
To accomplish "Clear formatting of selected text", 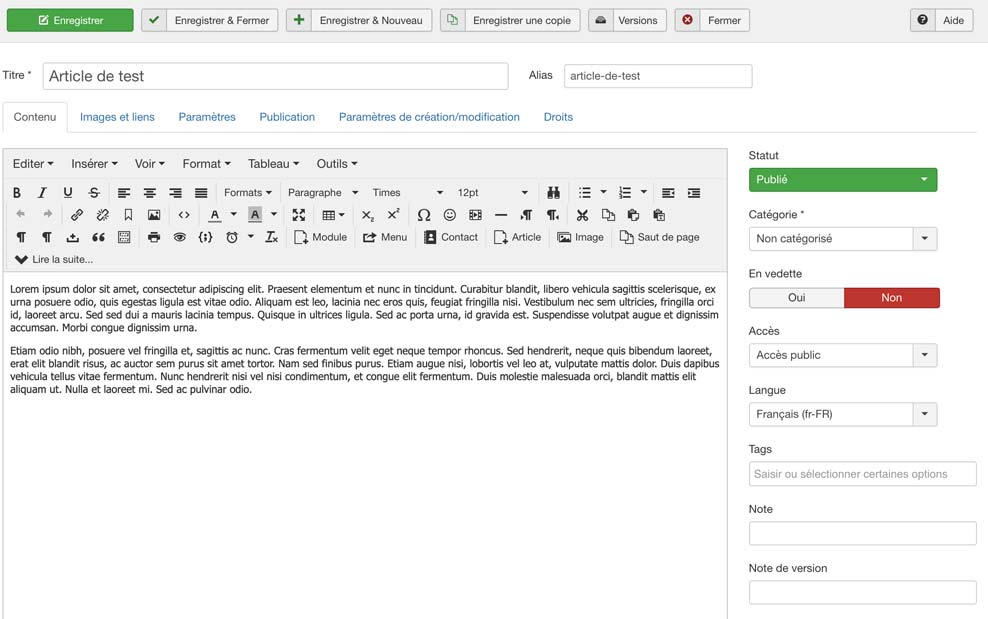I will 272,237.
